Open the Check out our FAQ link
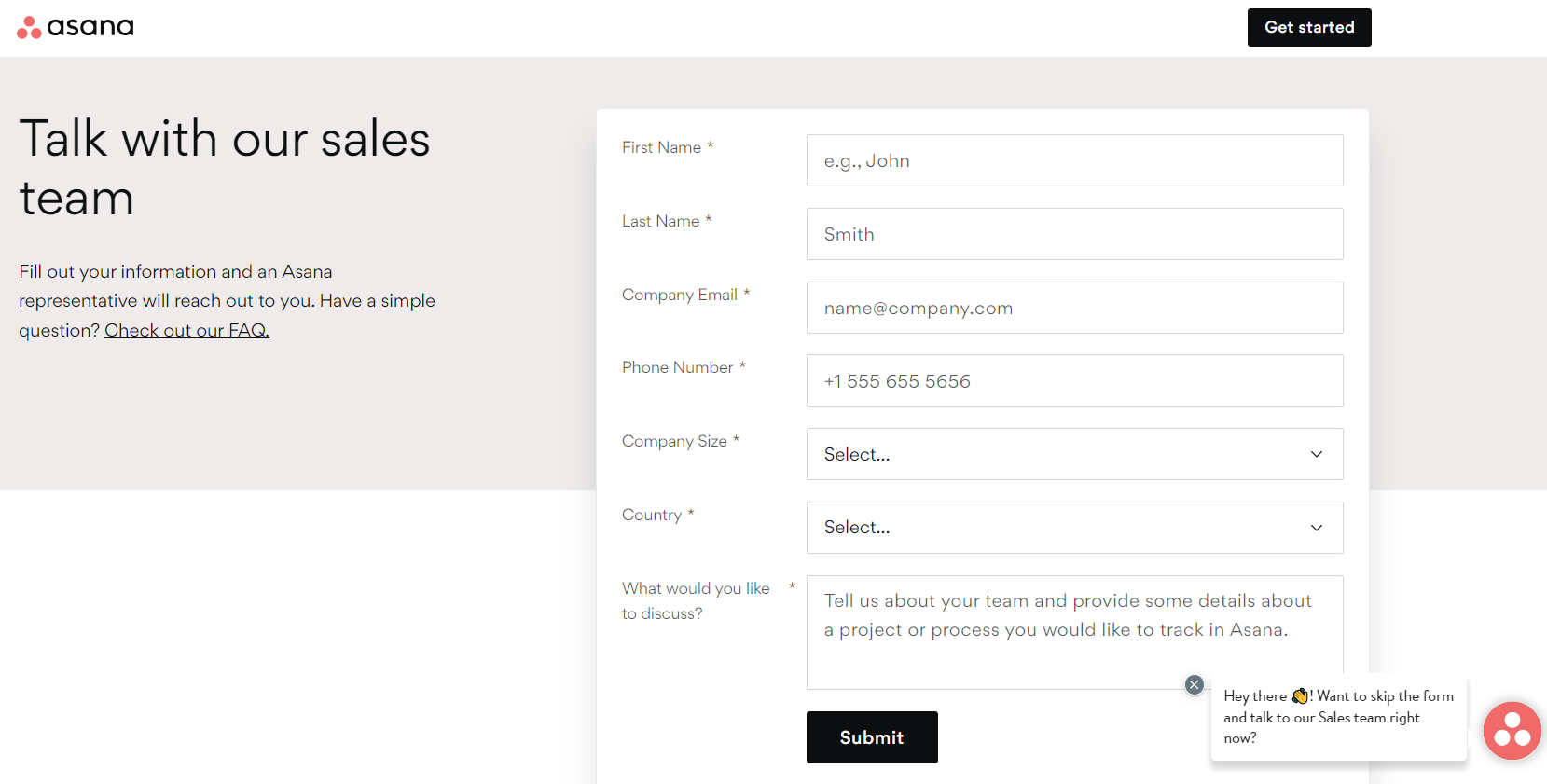The width and height of the screenshot is (1547, 784). (x=186, y=330)
